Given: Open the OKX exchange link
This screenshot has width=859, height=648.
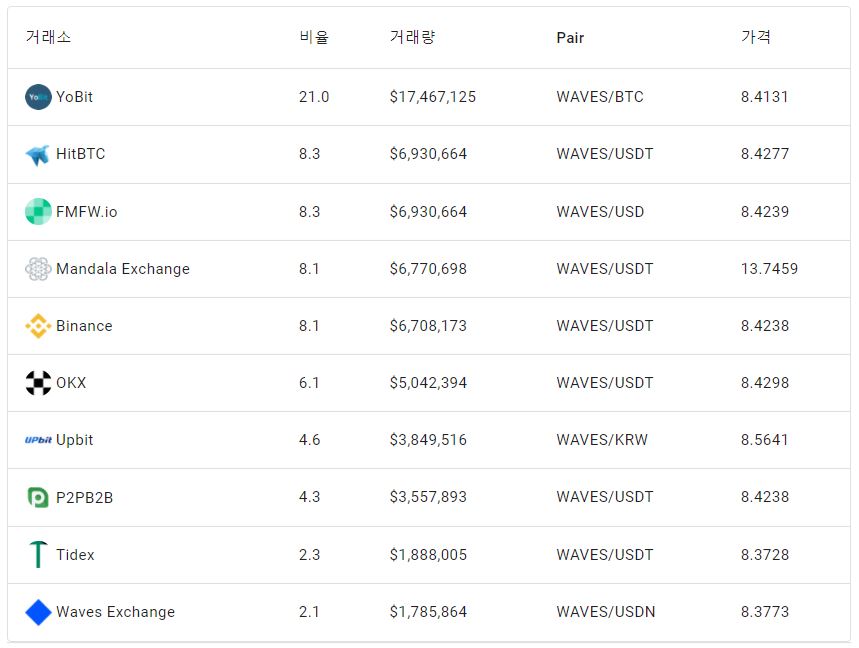Looking at the screenshot, I should pyautogui.click(x=71, y=383).
